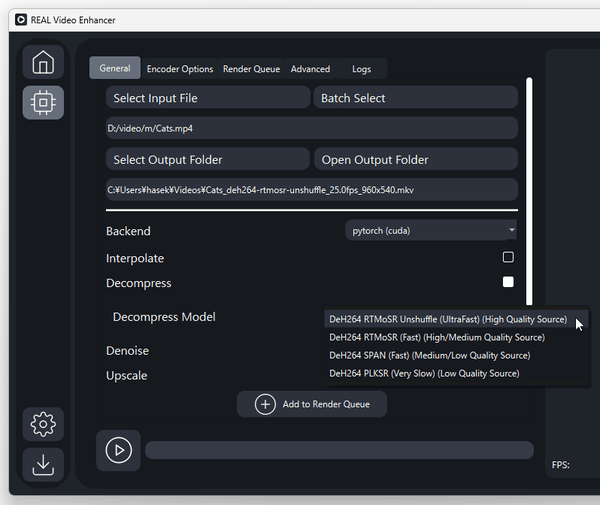
Task: Click the Select Input File button
Action: point(208,98)
